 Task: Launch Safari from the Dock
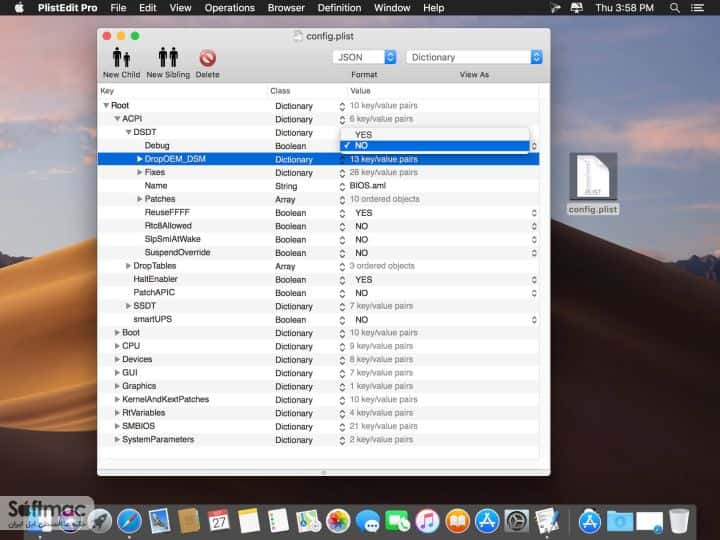pos(129,521)
